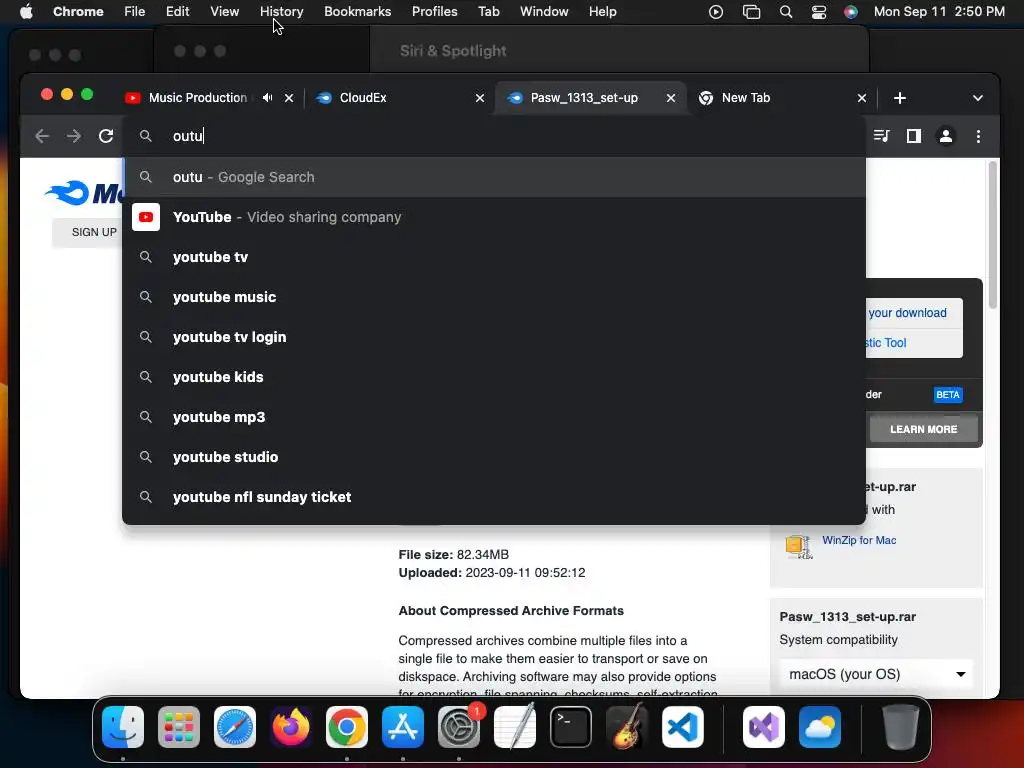Open System Settings from the Dock
This screenshot has width=1024, height=768.
coord(458,727)
